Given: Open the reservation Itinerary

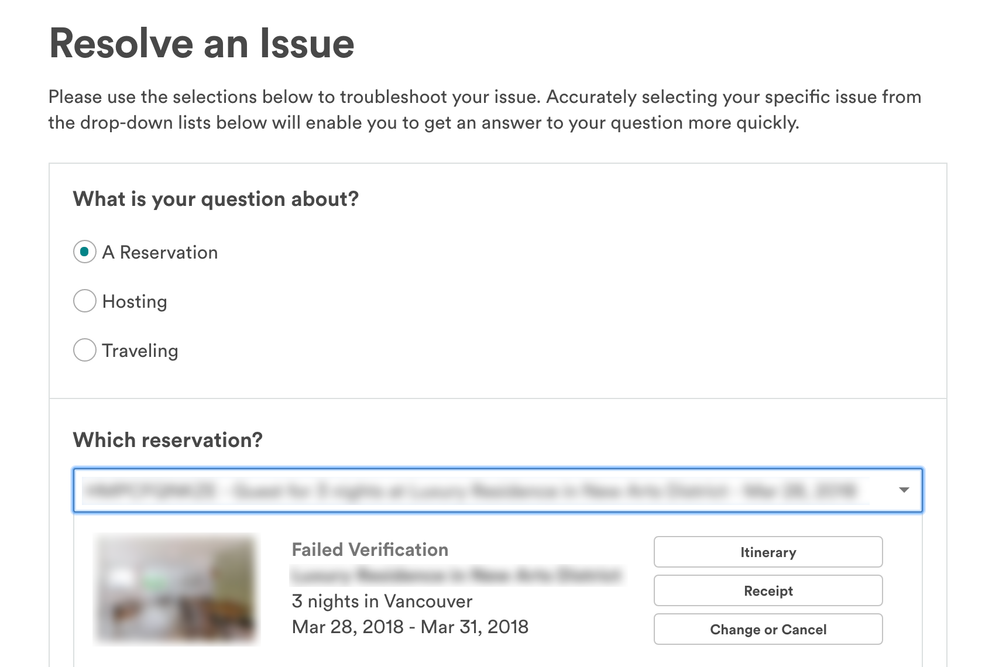Looking at the screenshot, I should pyautogui.click(x=768, y=552).
